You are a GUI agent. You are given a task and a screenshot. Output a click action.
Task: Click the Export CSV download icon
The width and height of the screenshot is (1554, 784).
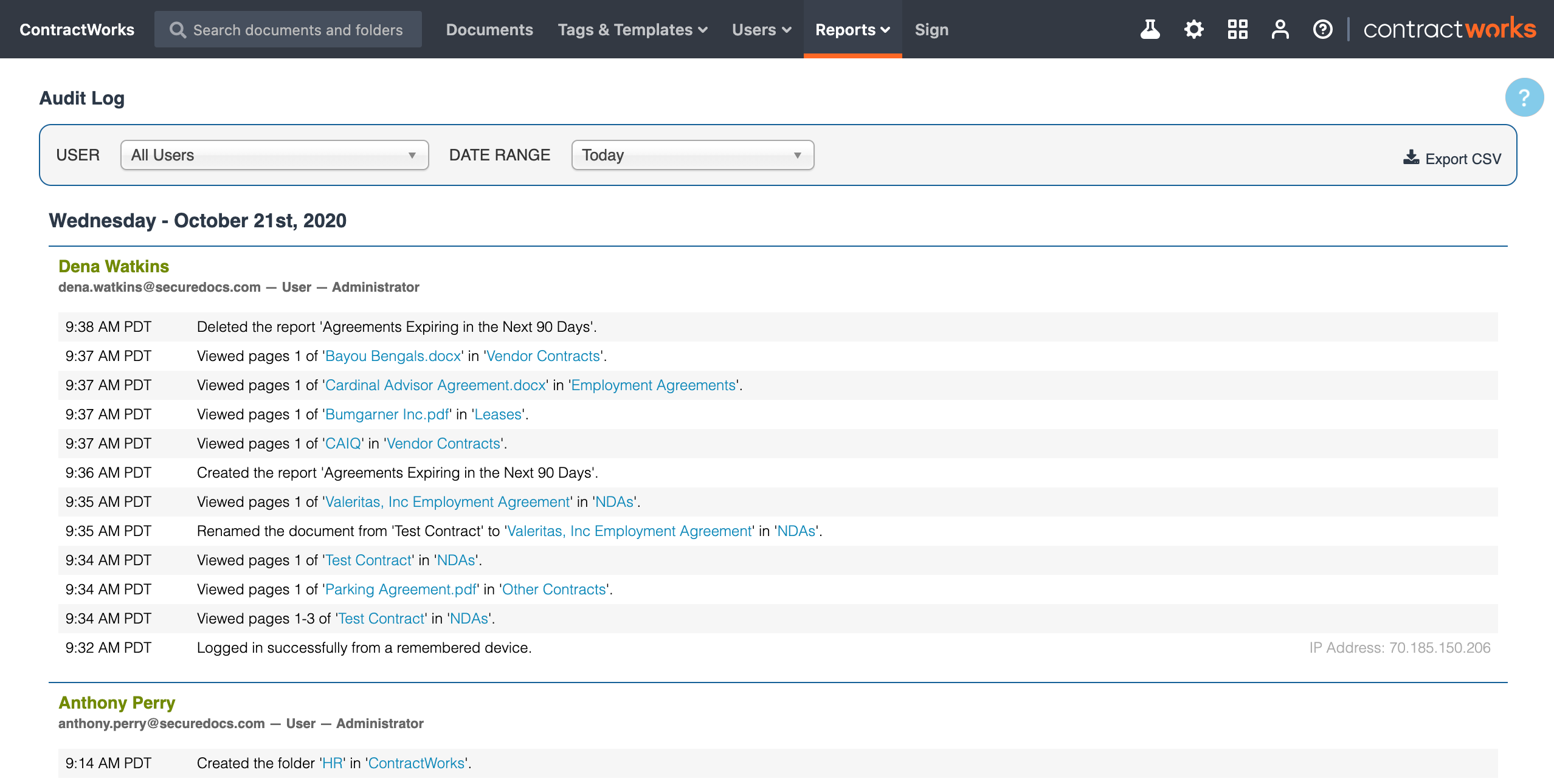tap(1411, 158)
